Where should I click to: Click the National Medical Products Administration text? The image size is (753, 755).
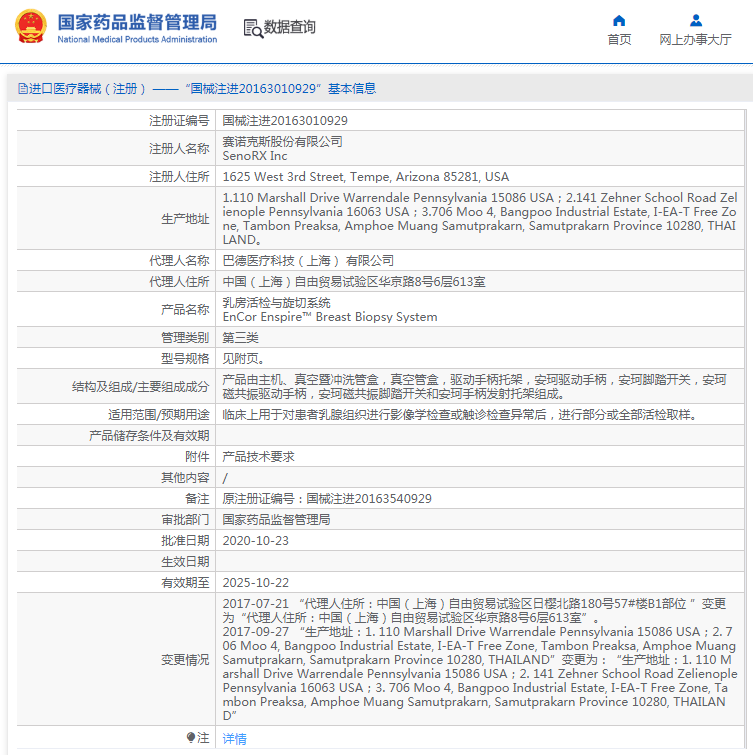pos(137,39)
